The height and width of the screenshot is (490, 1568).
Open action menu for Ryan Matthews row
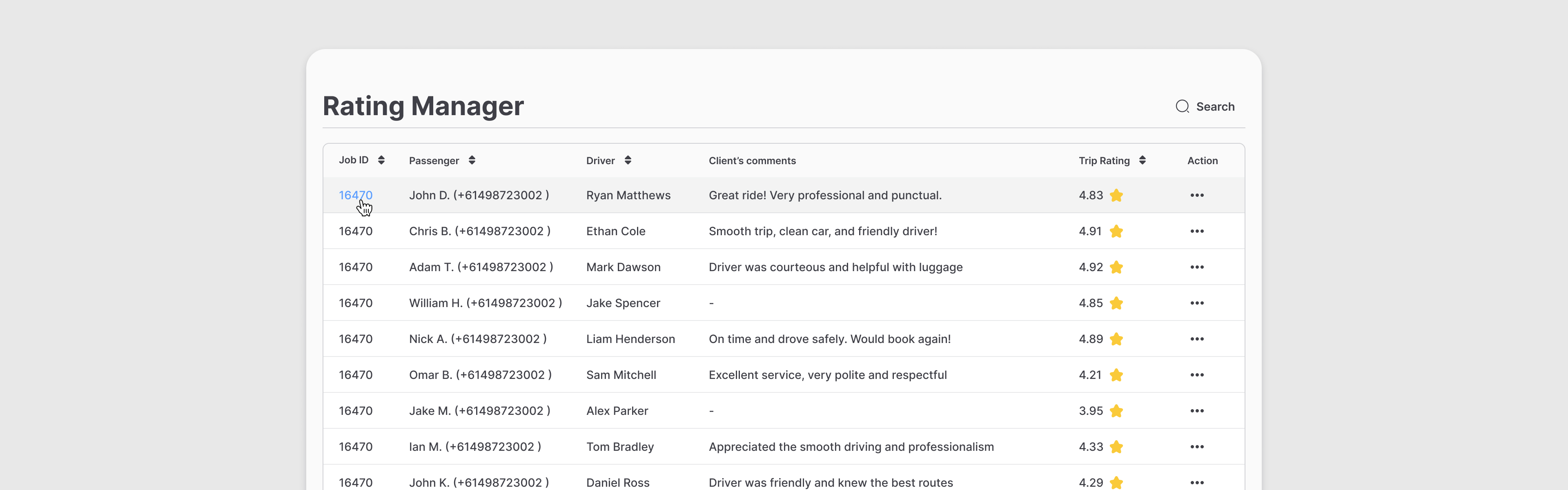(x=1197, y=196)
